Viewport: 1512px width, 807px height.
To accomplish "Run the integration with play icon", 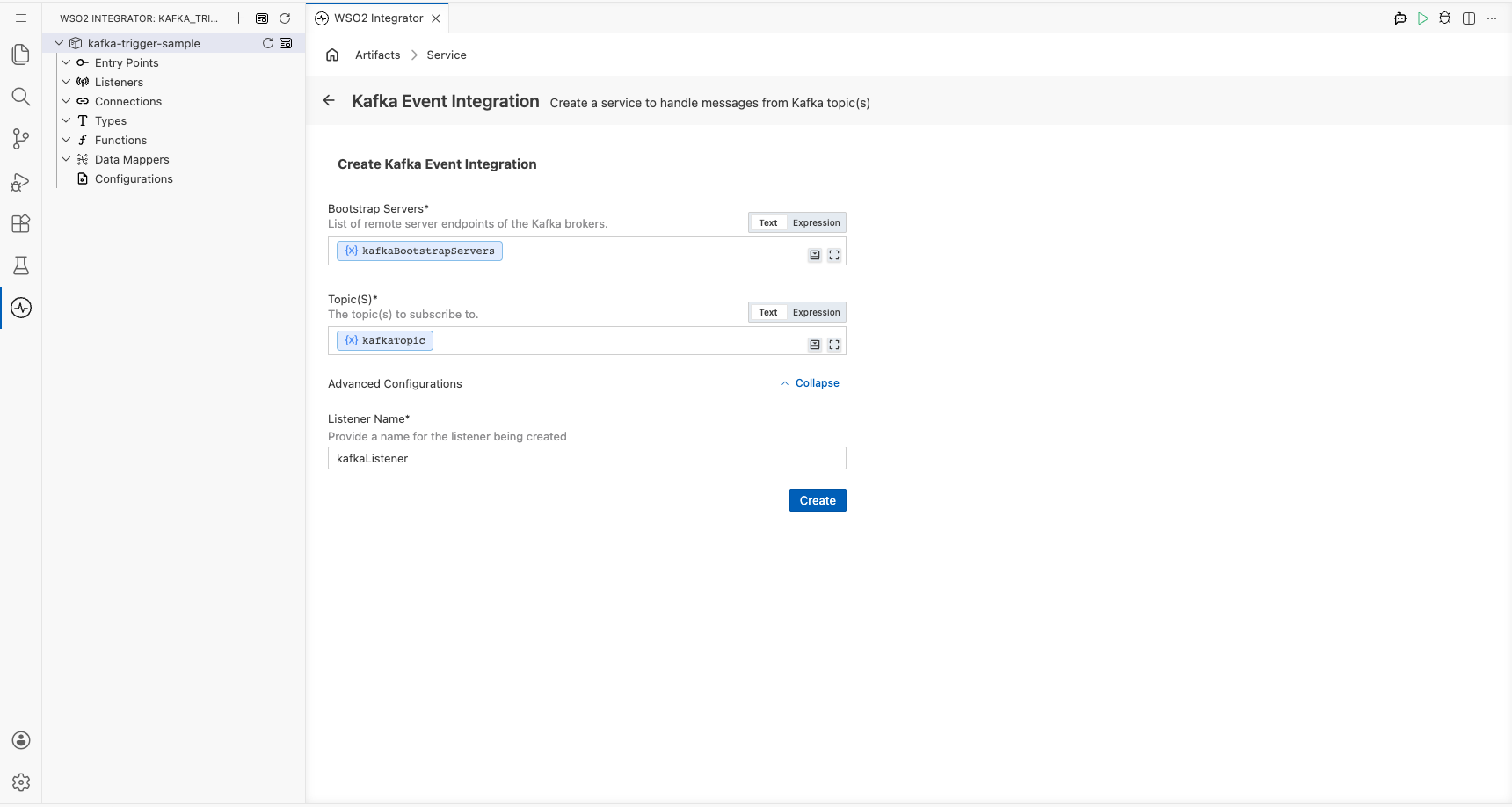I will [x=1423, y=18].
